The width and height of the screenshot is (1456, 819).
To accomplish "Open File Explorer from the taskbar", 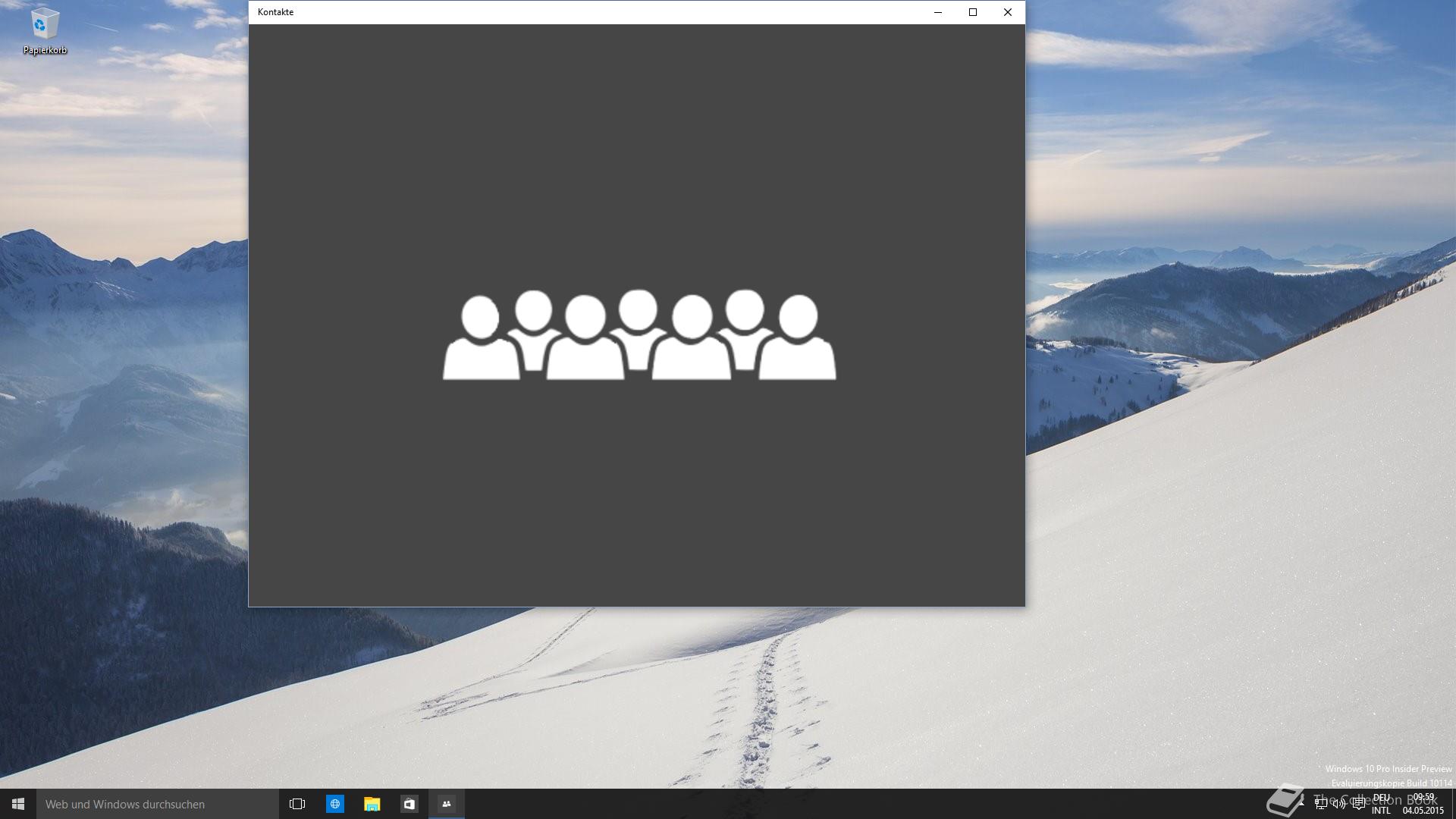I will click(372, 804).
